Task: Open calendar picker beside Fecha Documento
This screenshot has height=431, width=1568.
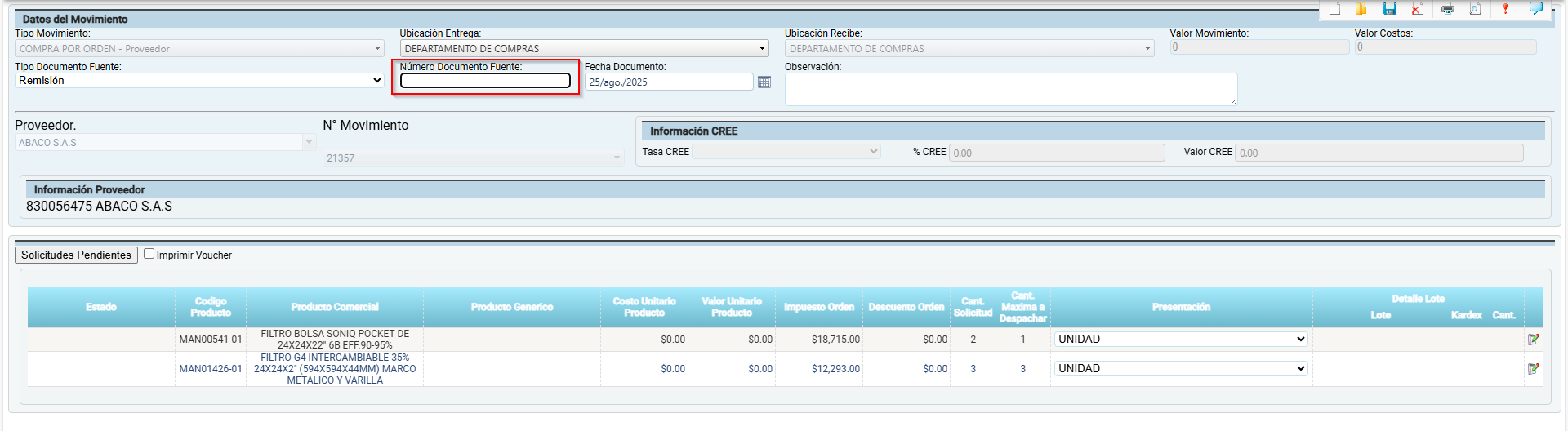Action: [x=764, y=82]
